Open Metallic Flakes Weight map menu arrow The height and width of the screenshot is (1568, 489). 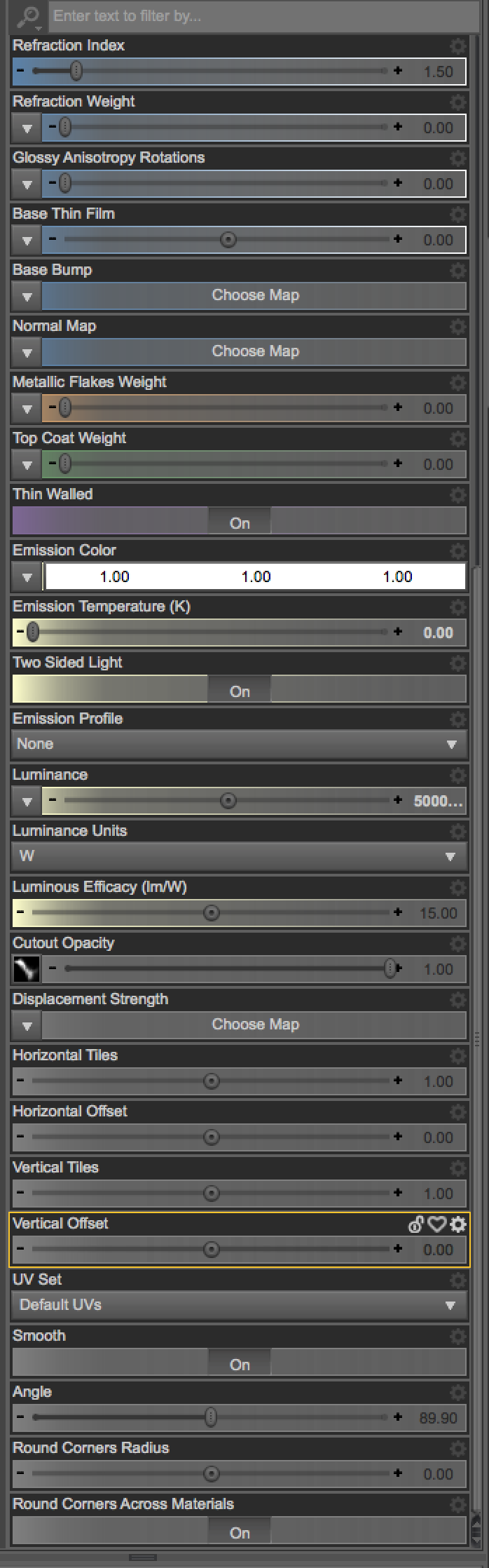tap(27, 408)
